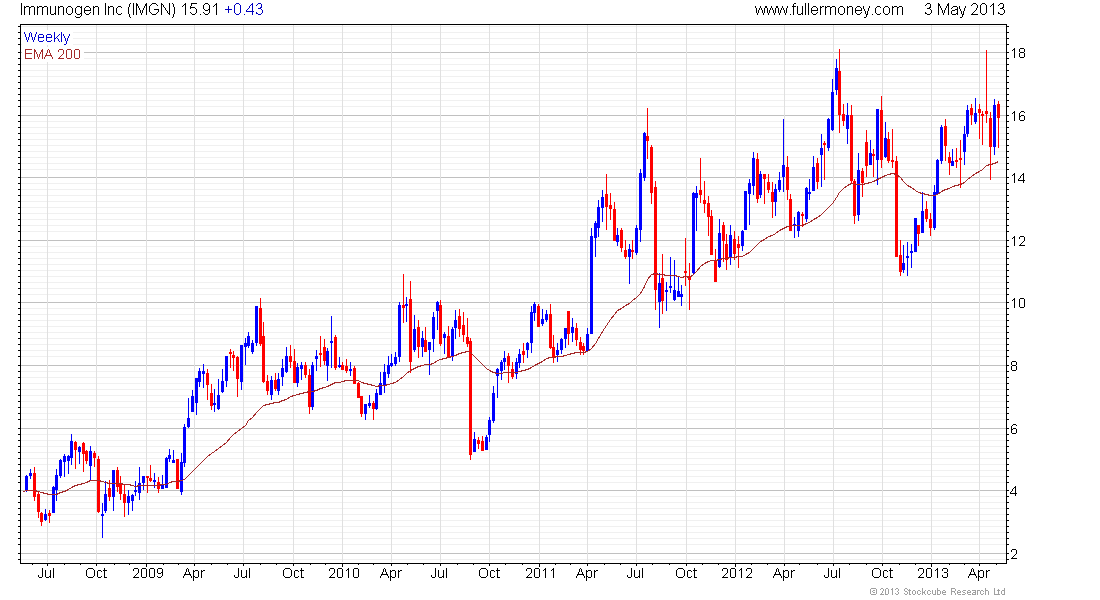Click the 2010 year marker on time axis
Viewport: 1100px width, 600px height.
[344, 573]
